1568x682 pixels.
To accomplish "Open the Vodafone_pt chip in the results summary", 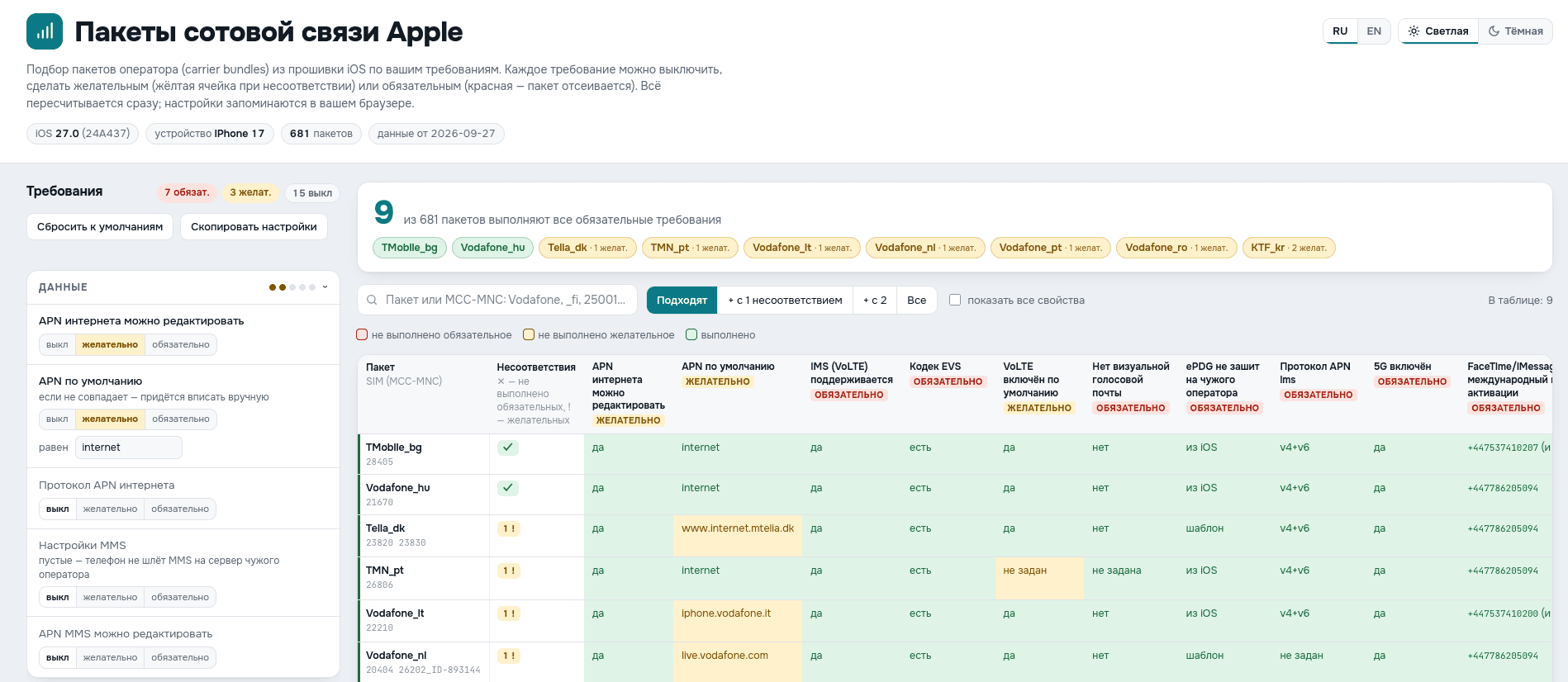I will (x=1051, y=248).
